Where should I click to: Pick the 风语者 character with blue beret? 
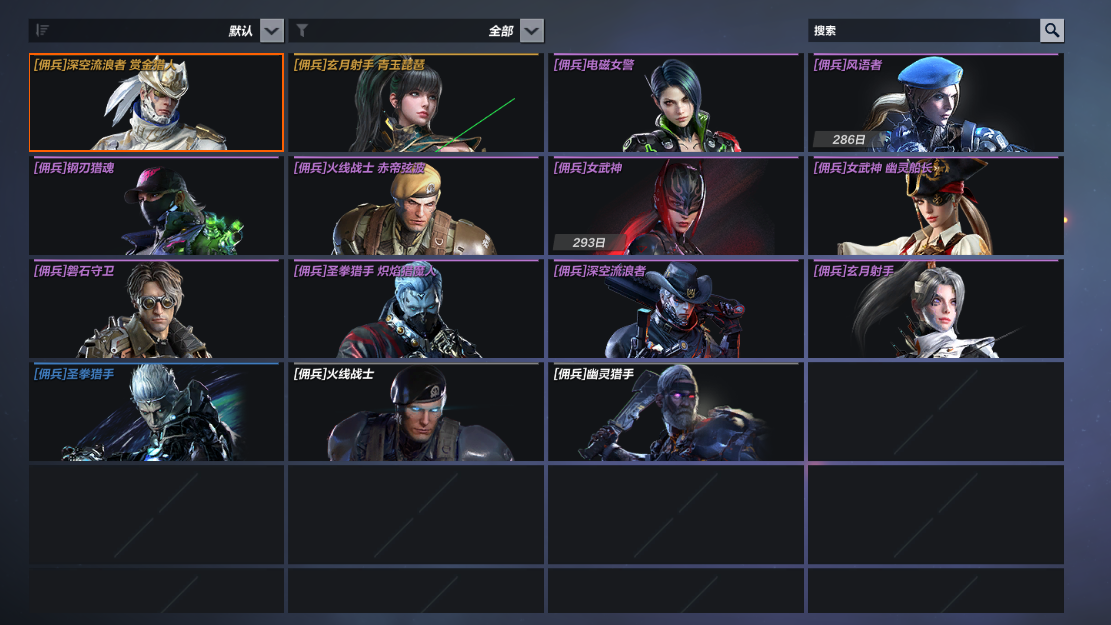point(936,102)
